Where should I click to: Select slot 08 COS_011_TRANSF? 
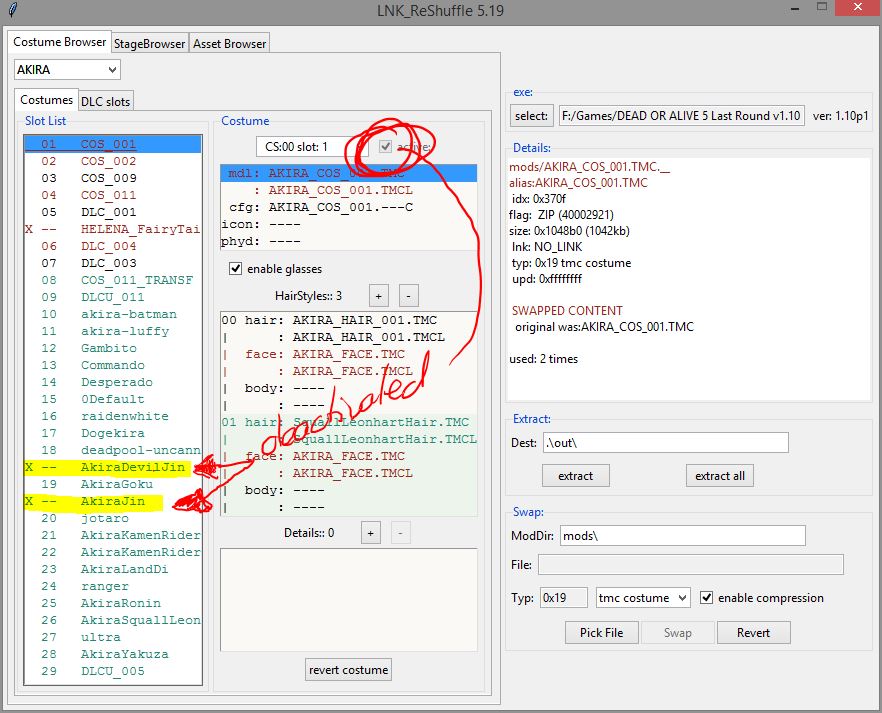pos(112,280)
